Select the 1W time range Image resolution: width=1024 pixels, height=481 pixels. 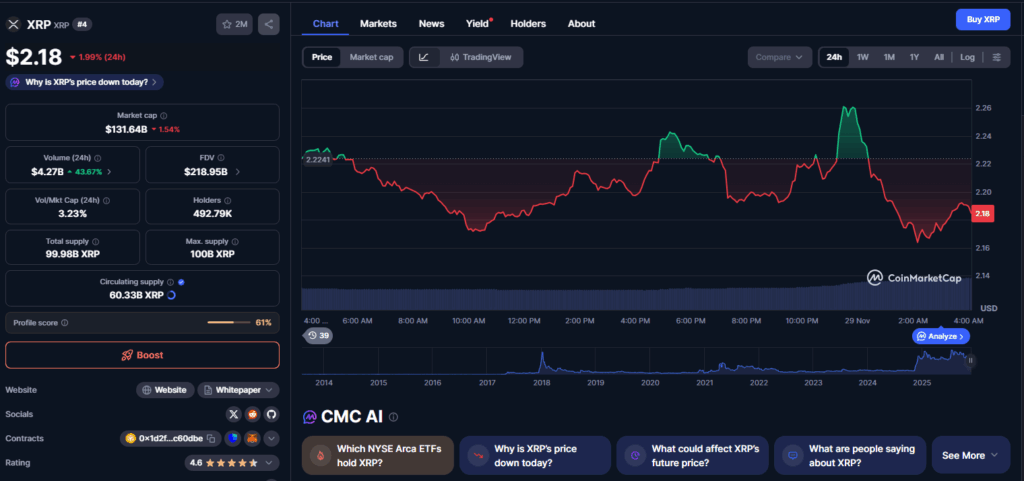coord(862,57)
